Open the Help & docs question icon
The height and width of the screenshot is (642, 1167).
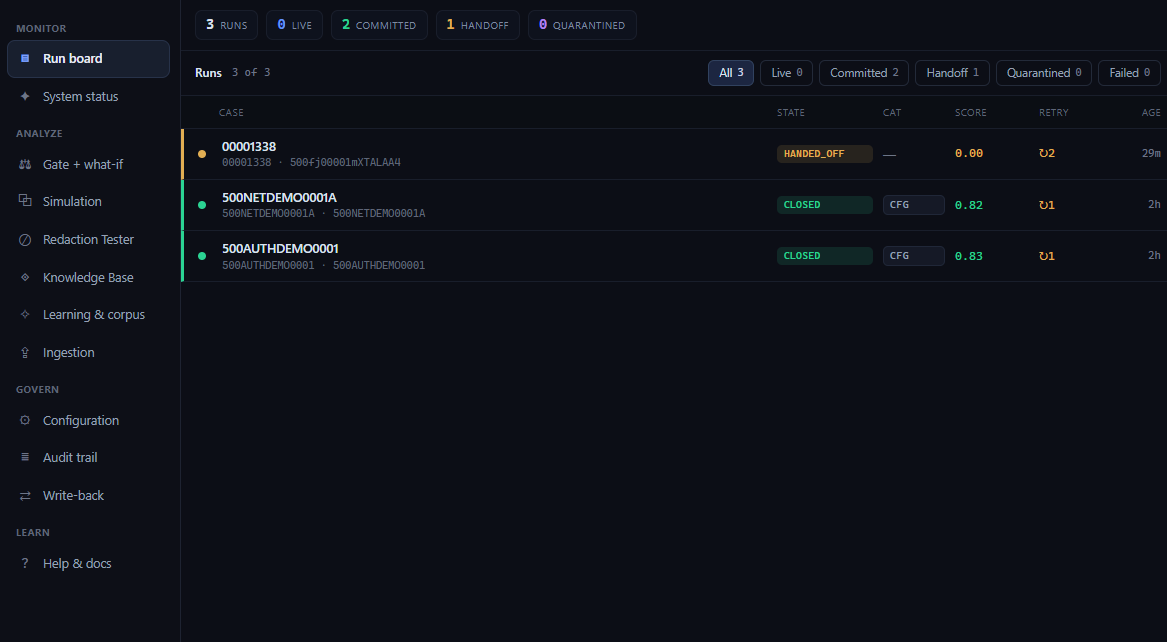click(25, 563)
